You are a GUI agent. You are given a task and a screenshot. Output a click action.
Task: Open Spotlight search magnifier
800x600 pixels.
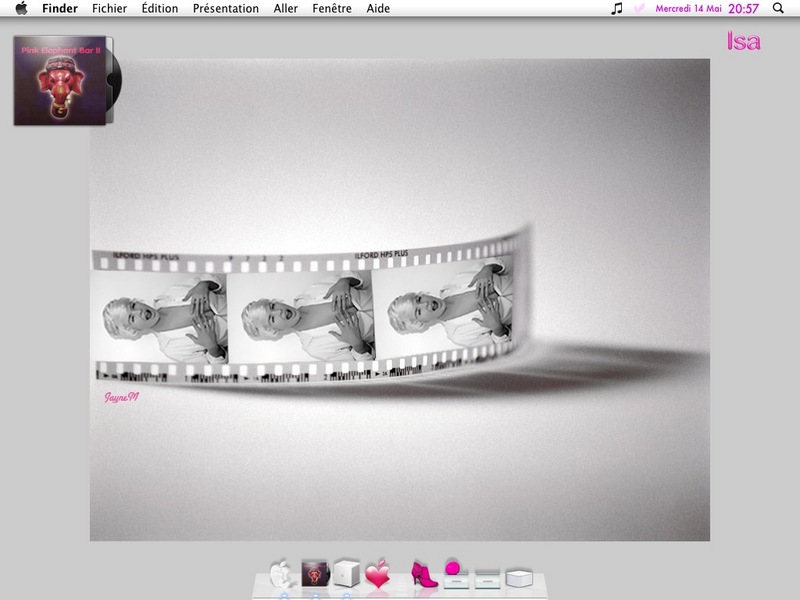[778, 8]
